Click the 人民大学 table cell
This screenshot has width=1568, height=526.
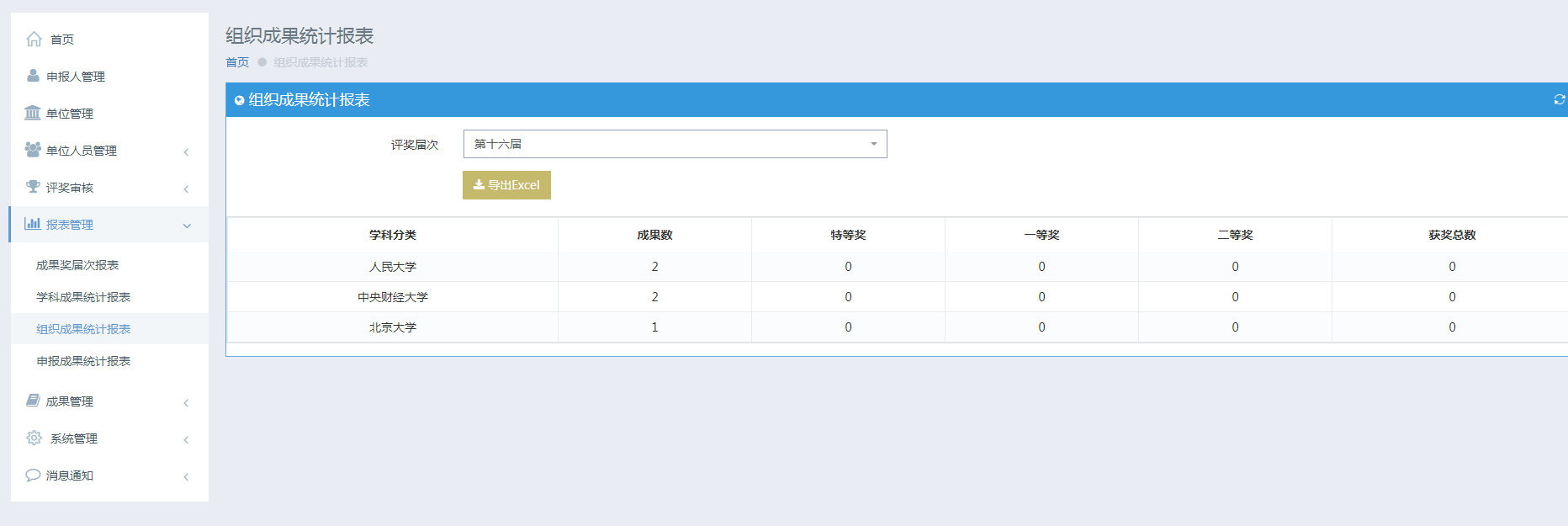(x=393, y=267)
